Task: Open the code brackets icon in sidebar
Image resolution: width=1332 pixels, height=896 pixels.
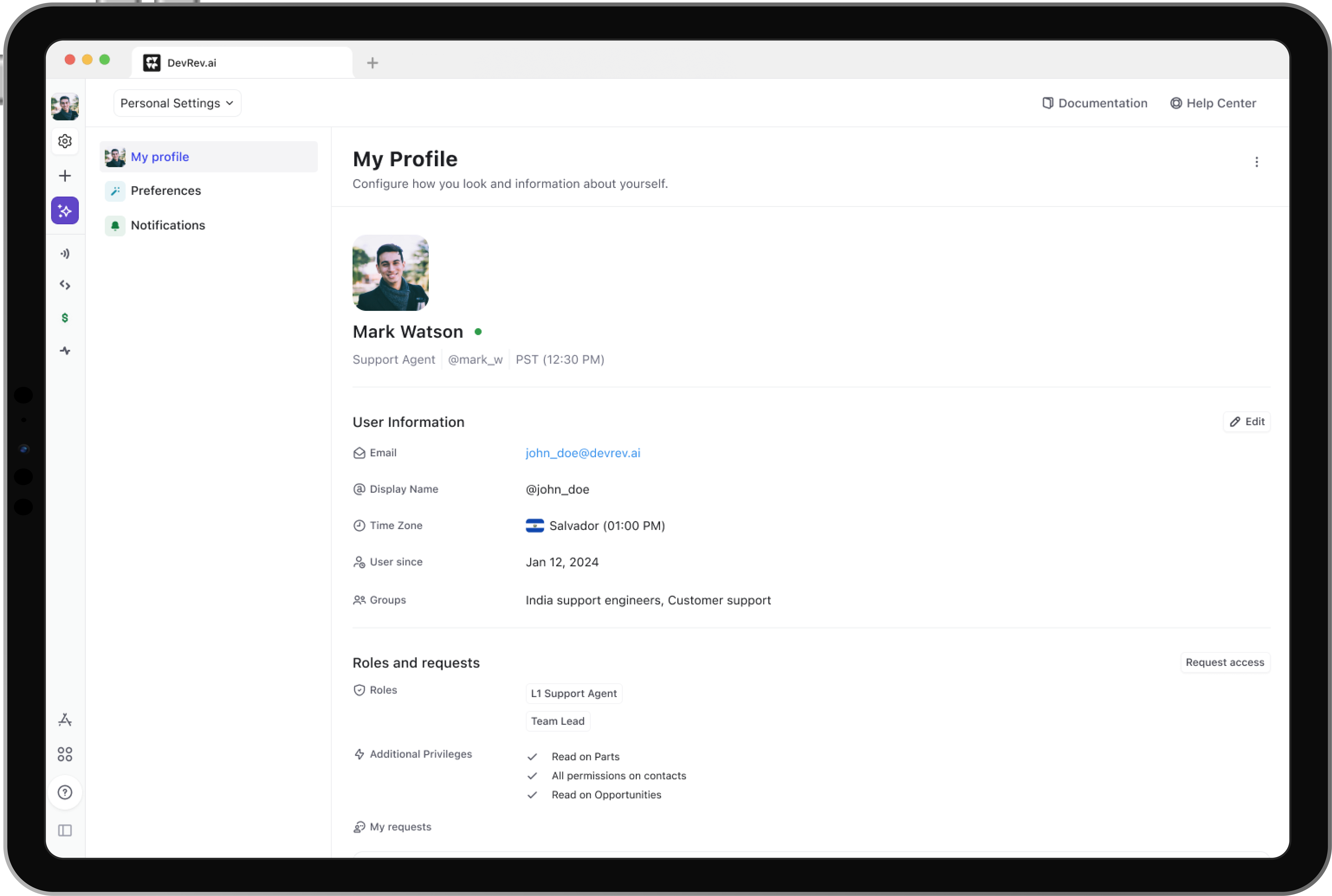Action: click(65, 285)
